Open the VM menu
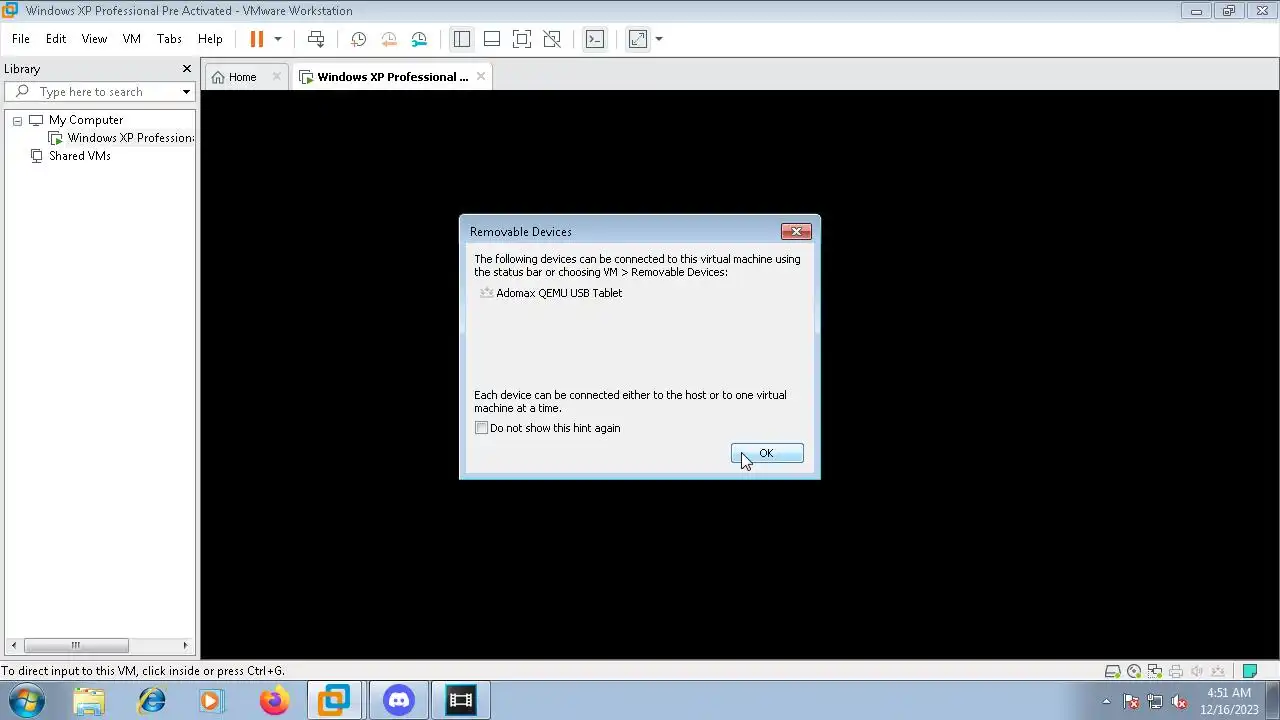Screen dimensions: 1280x720 click(131, 39)
